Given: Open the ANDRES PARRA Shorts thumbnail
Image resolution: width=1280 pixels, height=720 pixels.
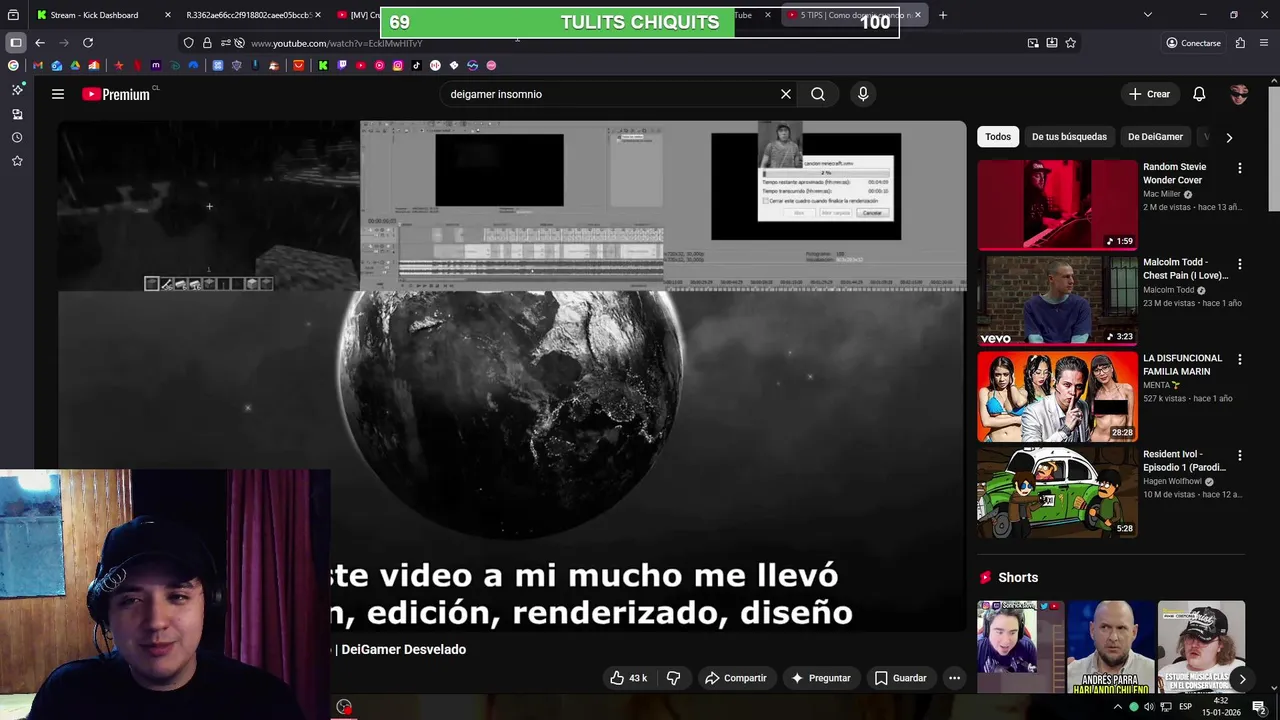Looking at the screenshot, I should 1110,647.
